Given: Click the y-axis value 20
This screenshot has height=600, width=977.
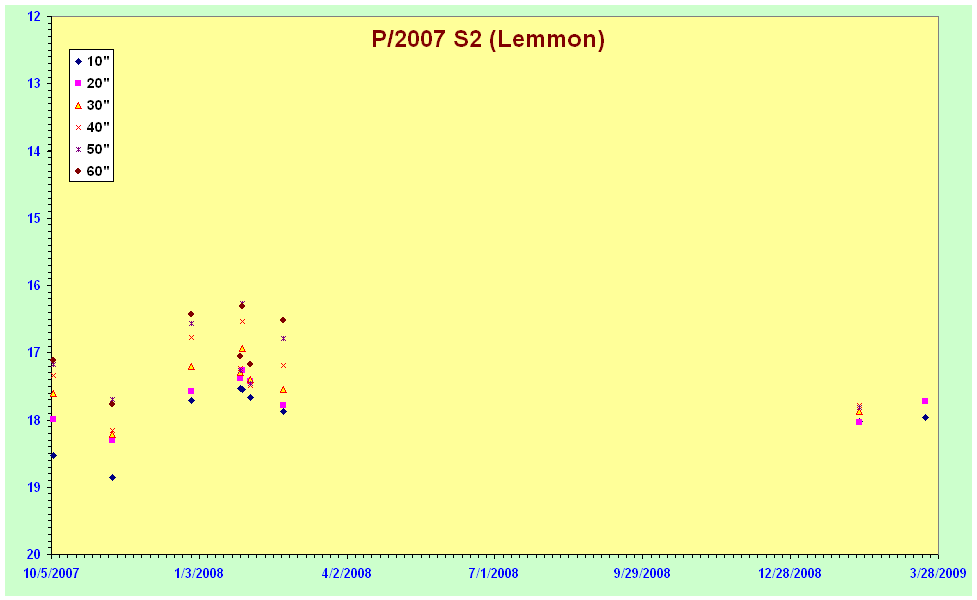Looking at the screenshot, I should [x=34, y=554].
